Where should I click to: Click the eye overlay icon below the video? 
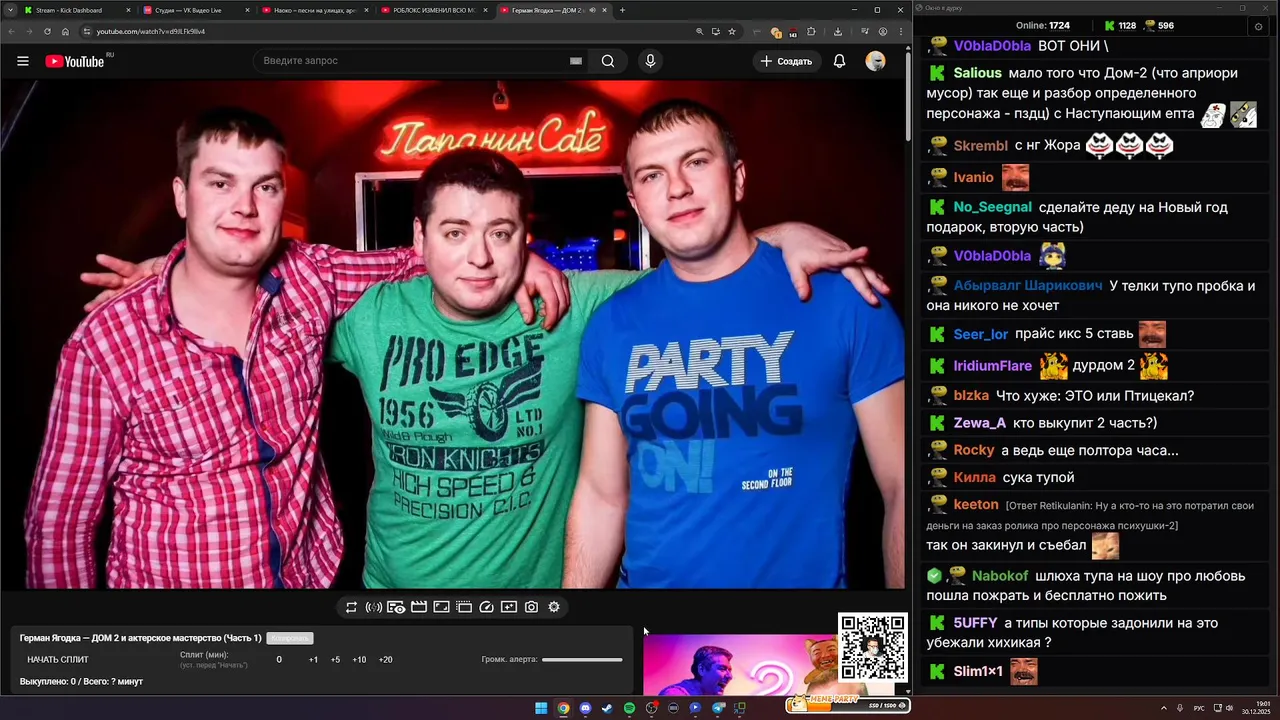[x=396, y=607]
